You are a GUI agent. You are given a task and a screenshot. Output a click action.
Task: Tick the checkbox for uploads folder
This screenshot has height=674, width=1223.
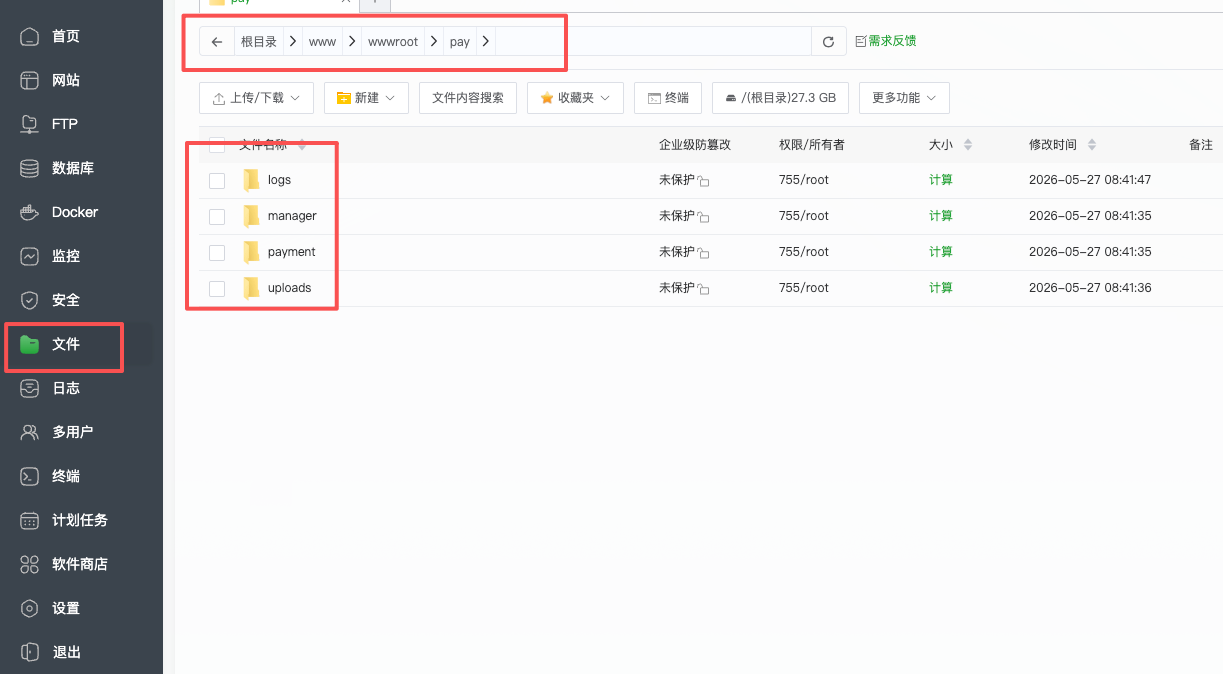pyautogui.click(x=217, y=289)
